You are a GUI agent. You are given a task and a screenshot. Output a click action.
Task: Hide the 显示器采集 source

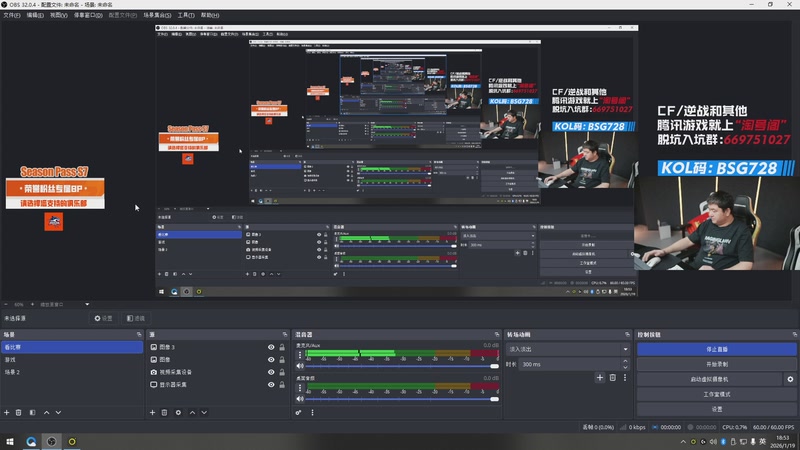coord(271,385)
